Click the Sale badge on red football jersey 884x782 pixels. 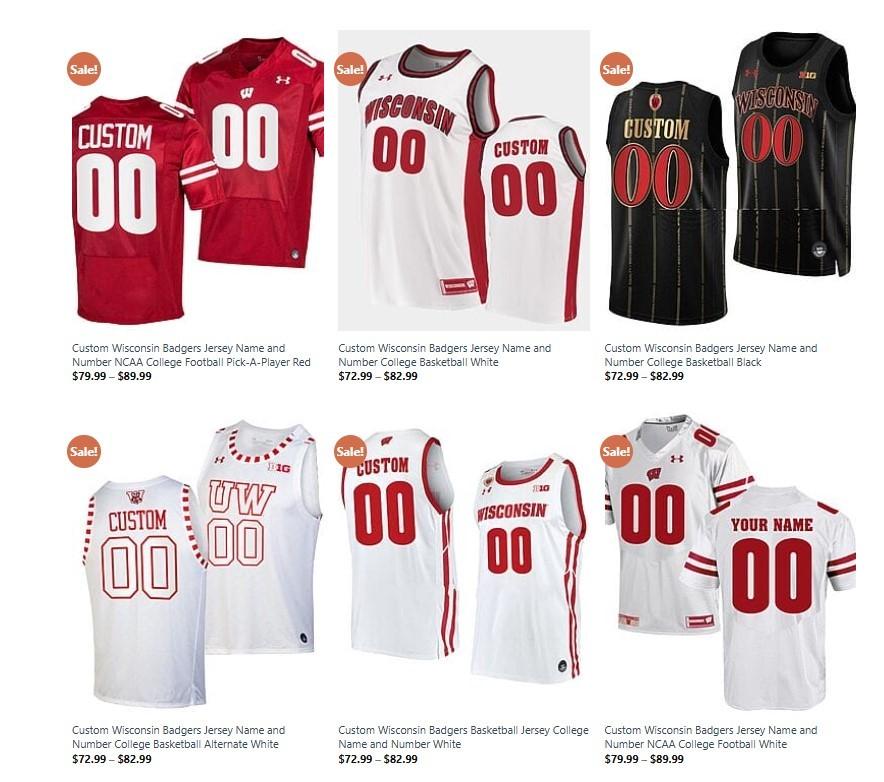click(84, 69)
